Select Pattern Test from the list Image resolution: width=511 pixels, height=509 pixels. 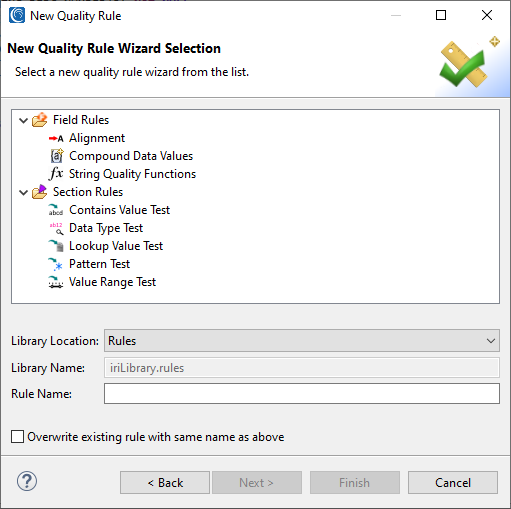tap(99, 264)
